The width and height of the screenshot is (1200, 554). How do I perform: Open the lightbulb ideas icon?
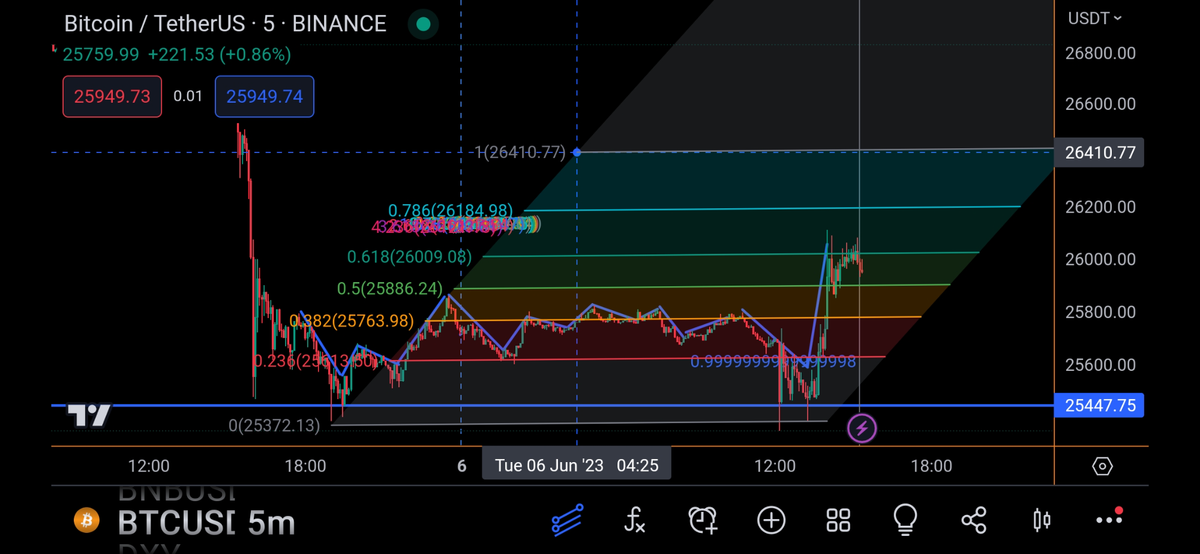906,519
